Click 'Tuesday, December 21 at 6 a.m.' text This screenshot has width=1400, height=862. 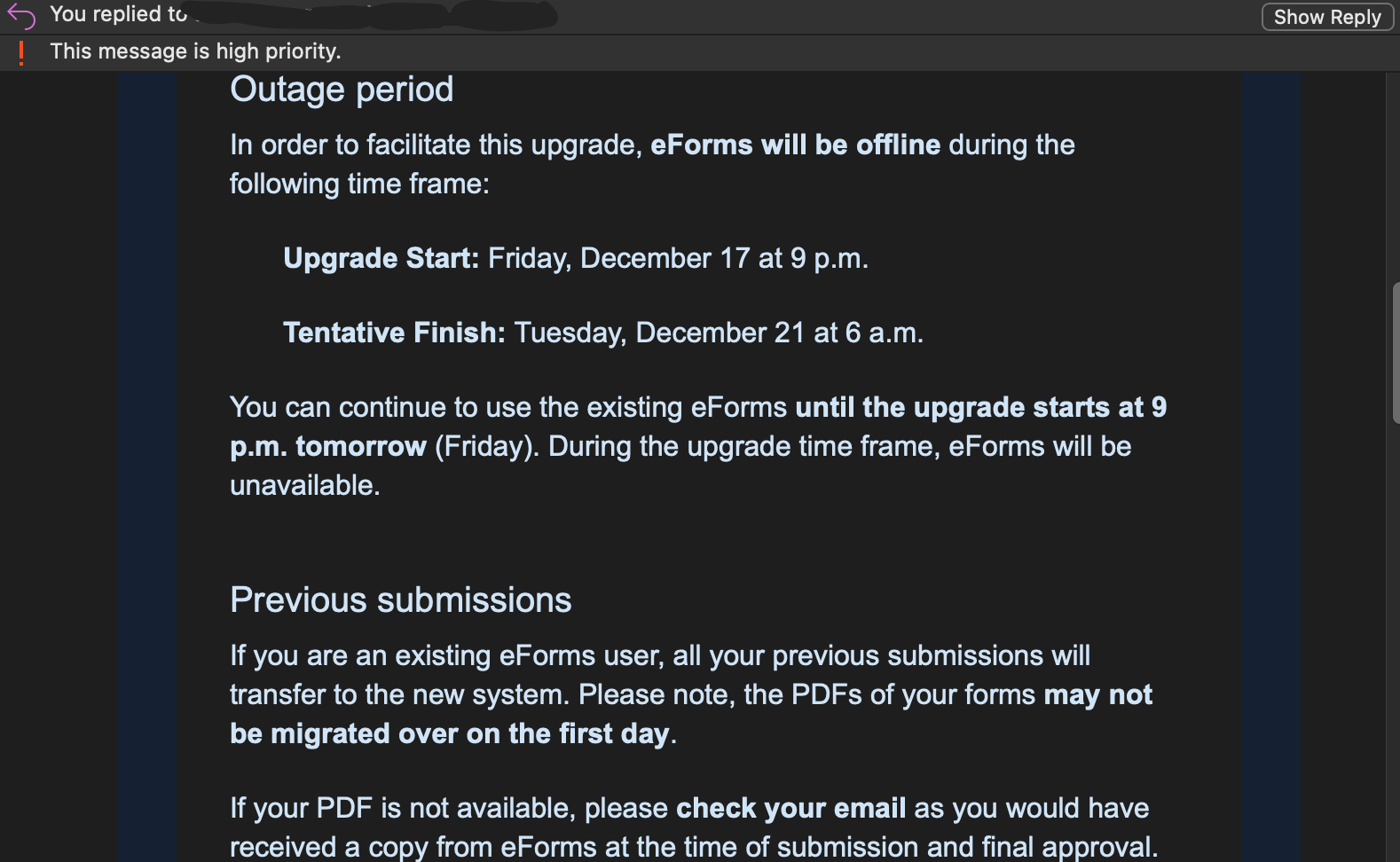pyautogui.click(x=719, y=333)
